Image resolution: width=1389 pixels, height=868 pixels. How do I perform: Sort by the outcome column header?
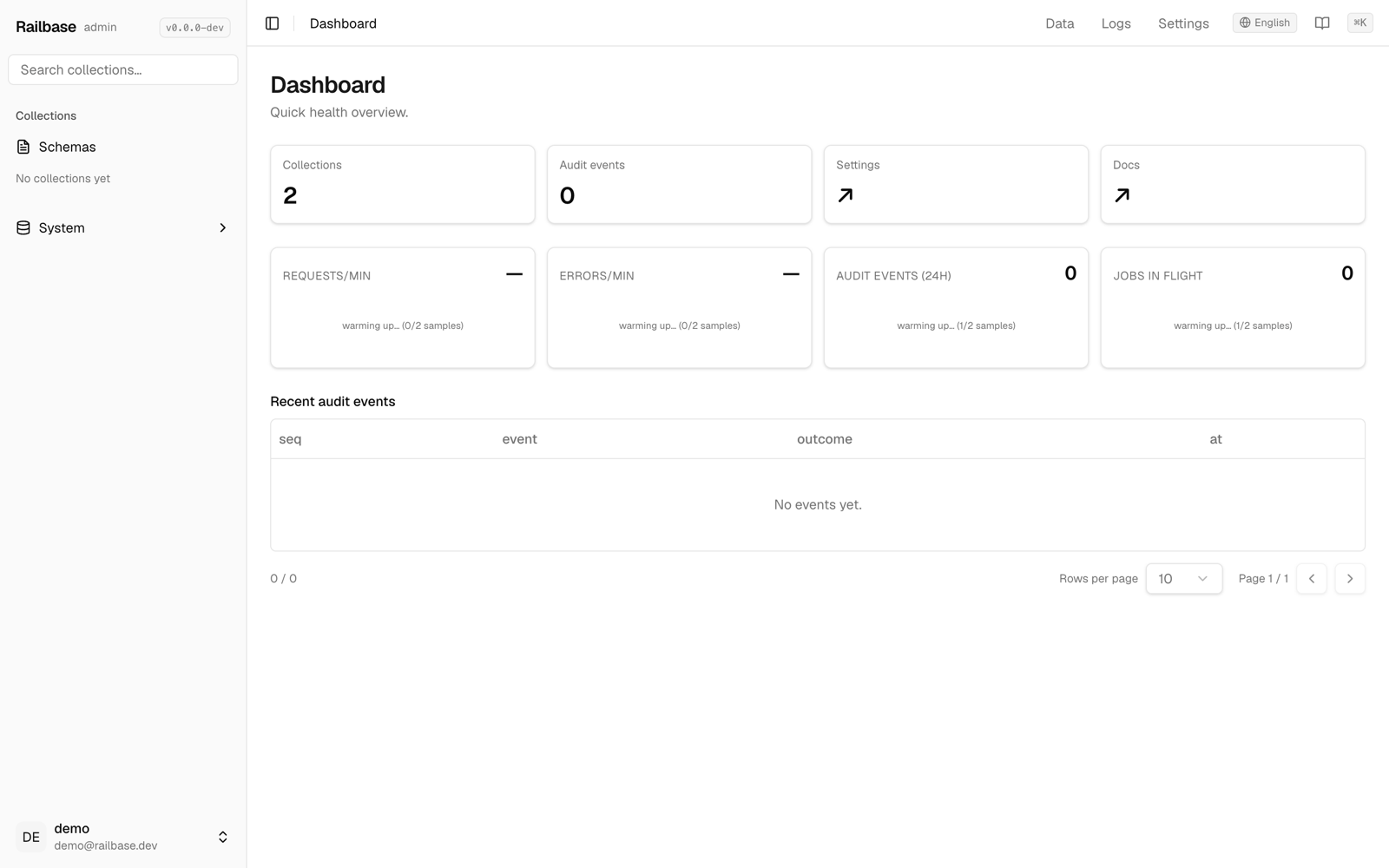[x=824, y=439]
